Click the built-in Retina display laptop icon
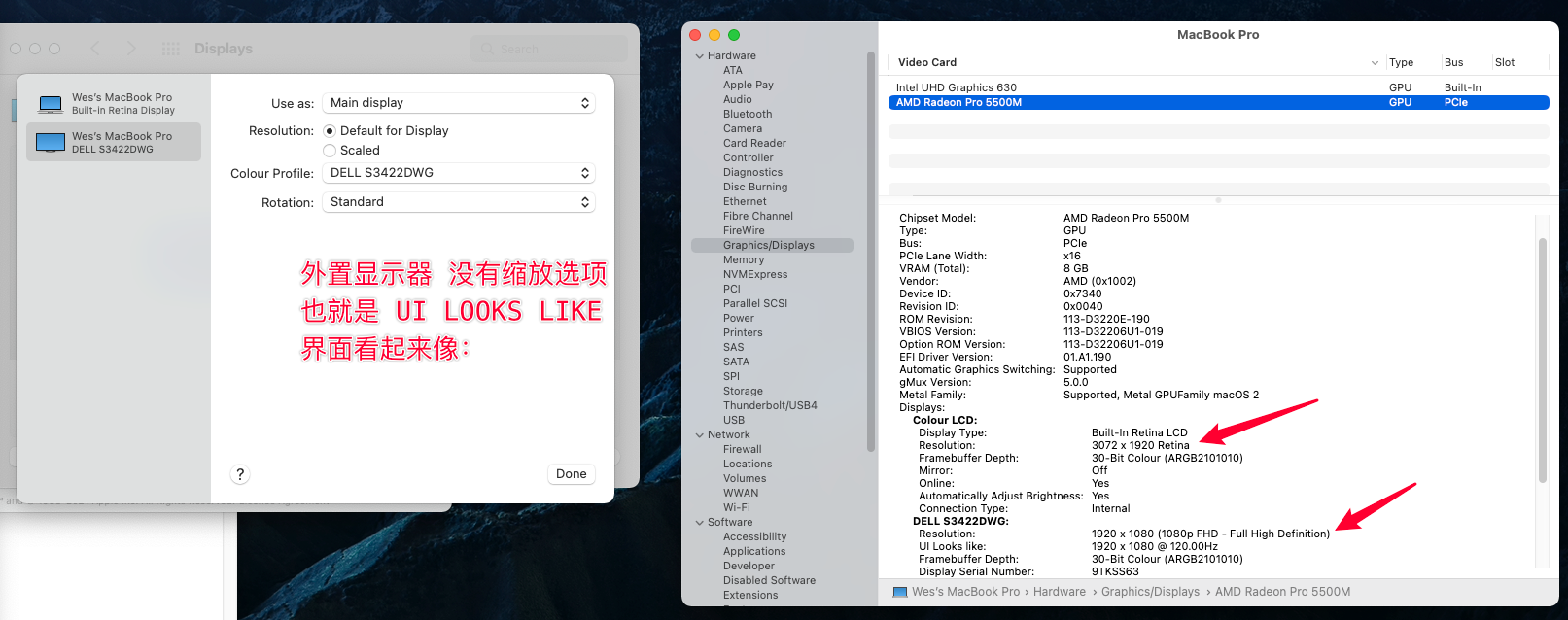Screen dimensions: 1568x620 point(51,103)
